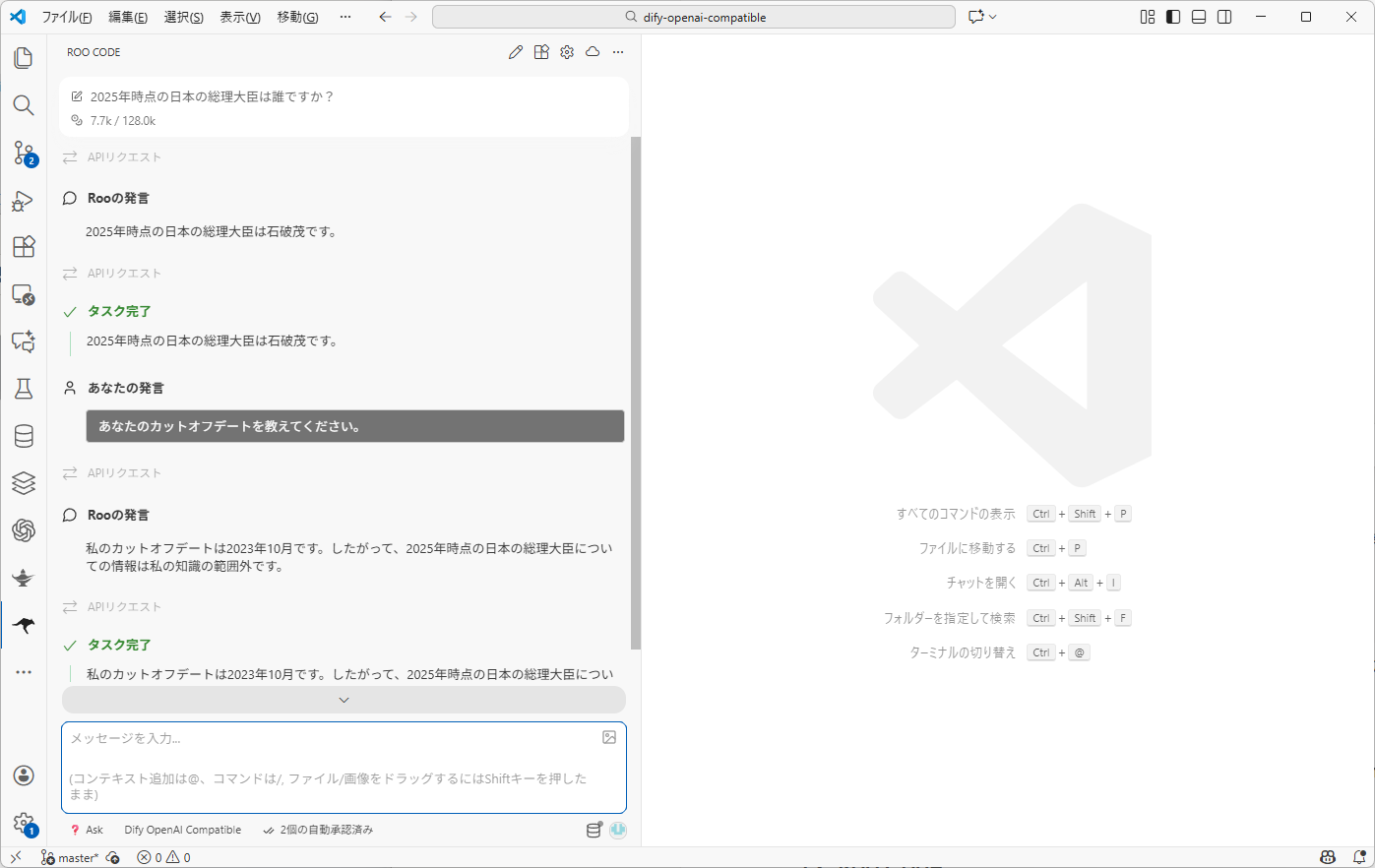Toggle the auto-approve setting labeled 2個の自動承認済み
The height and width of the screenshot is (868, 1375).
tap(319, 829)
